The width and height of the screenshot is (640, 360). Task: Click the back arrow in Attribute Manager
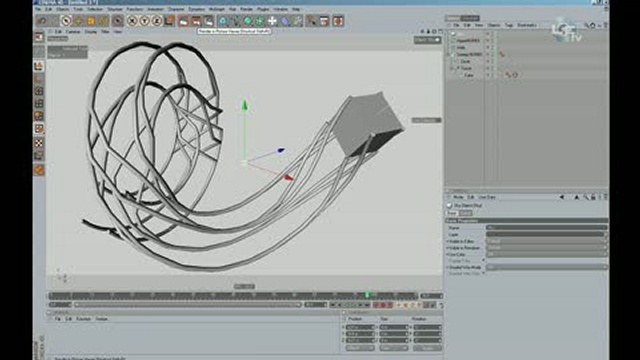click(x=562, y=197)
